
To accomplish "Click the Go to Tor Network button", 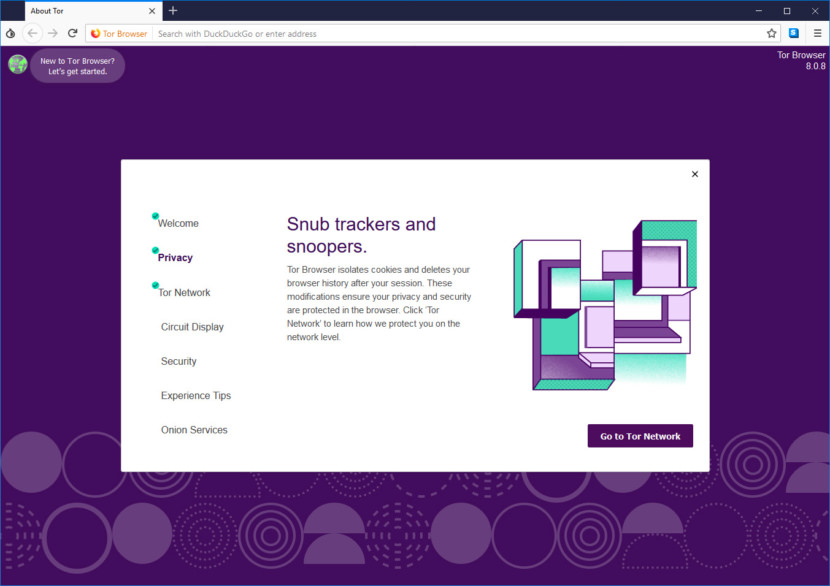I will [x=640, y=436].
